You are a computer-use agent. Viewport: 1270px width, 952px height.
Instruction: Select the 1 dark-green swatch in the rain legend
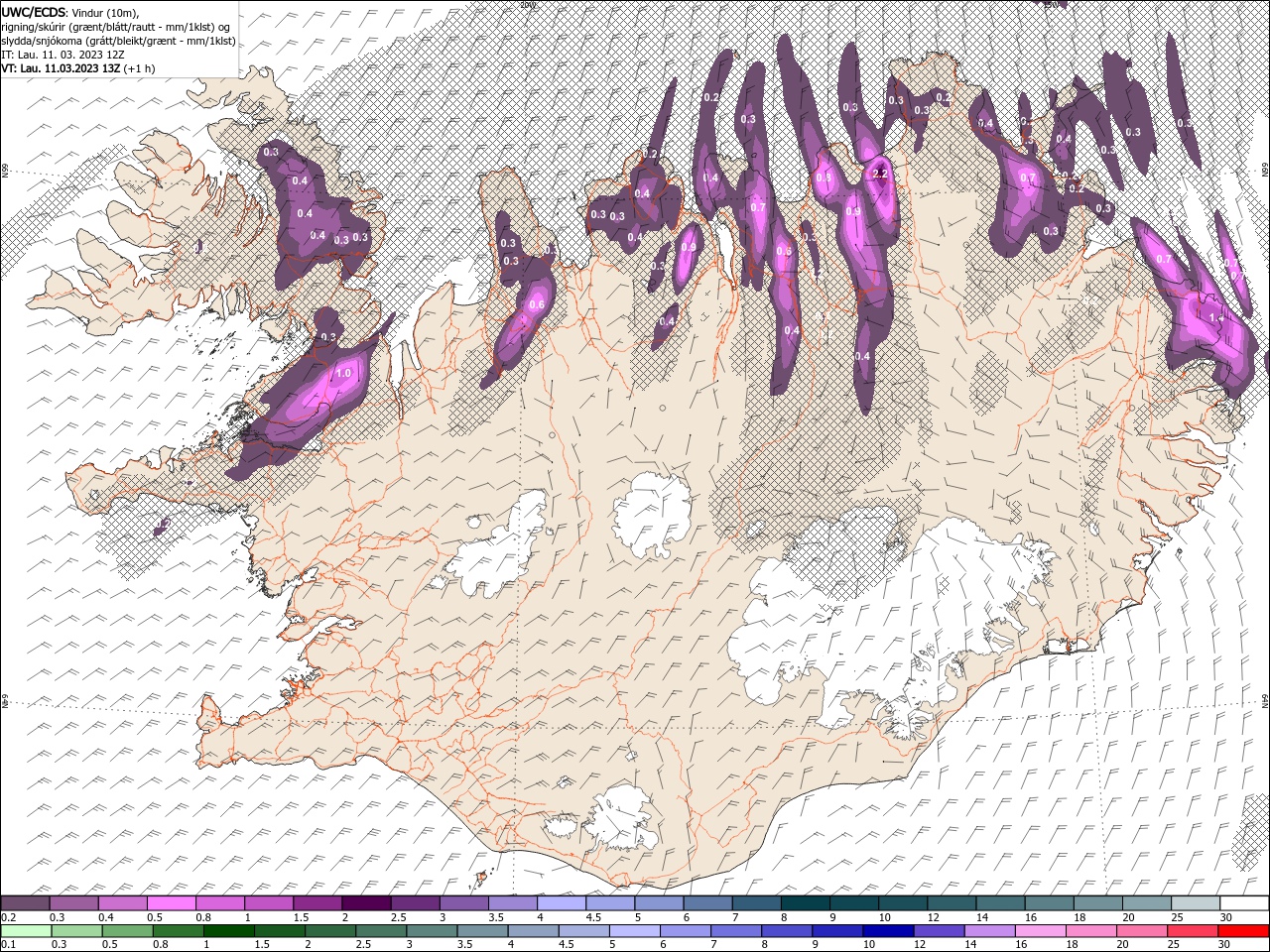[228, 931]
